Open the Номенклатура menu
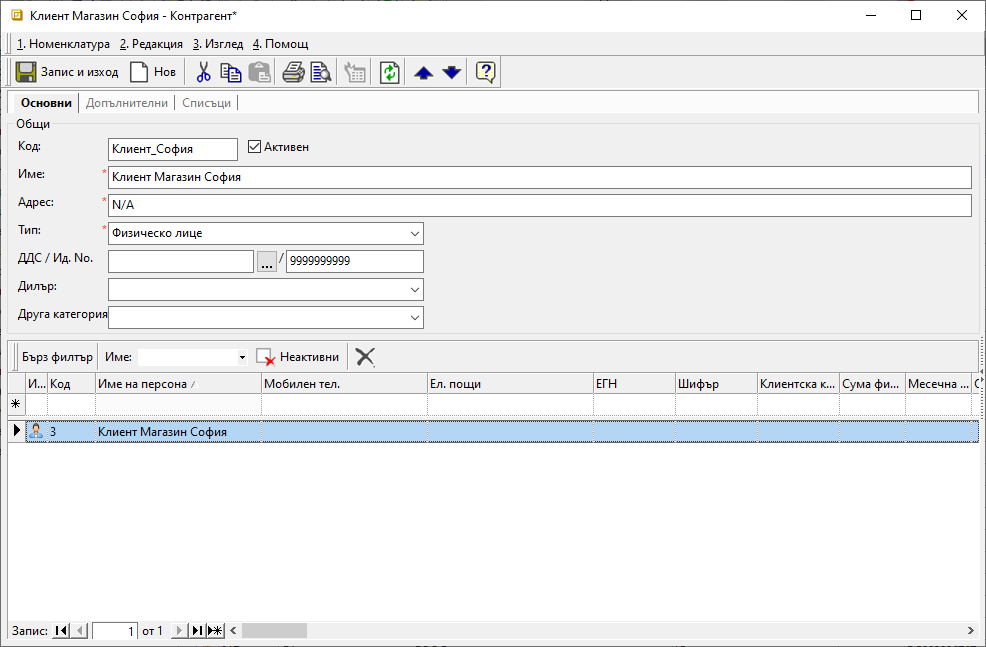 (x=63, y=44)
